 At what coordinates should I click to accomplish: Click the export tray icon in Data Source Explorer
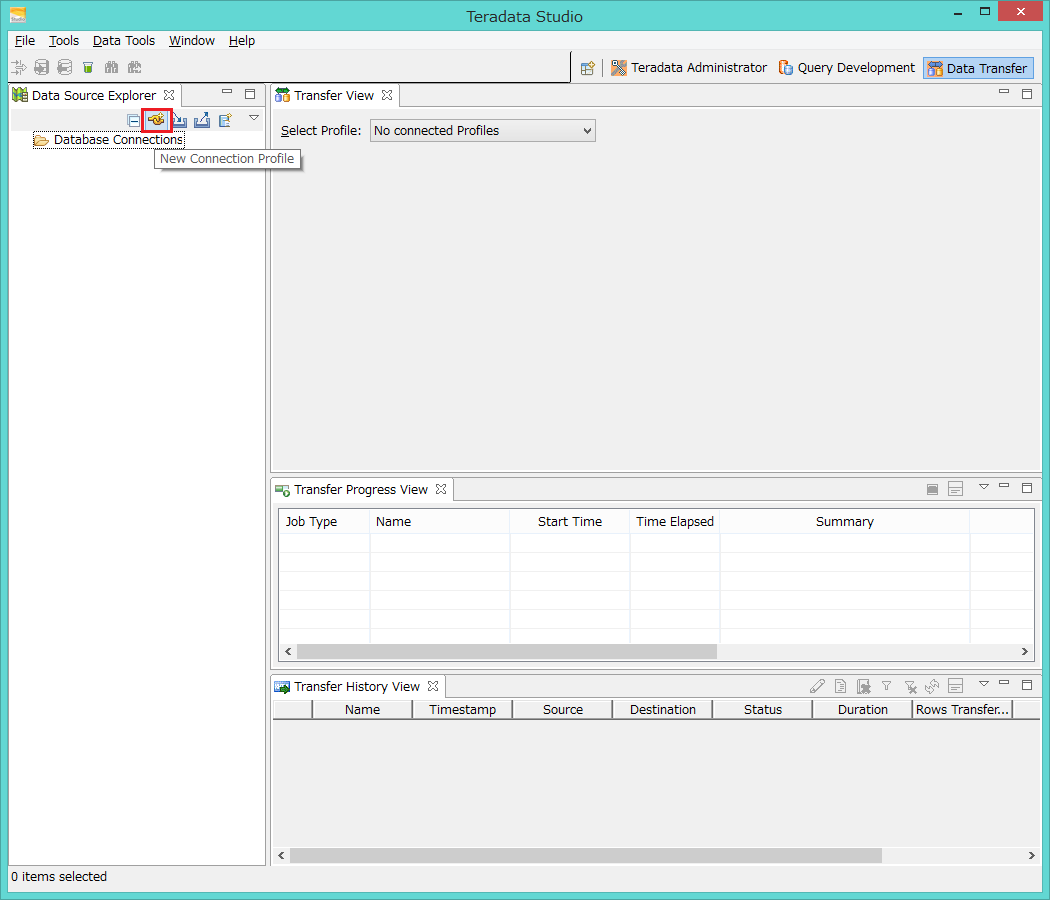point(202,121)
